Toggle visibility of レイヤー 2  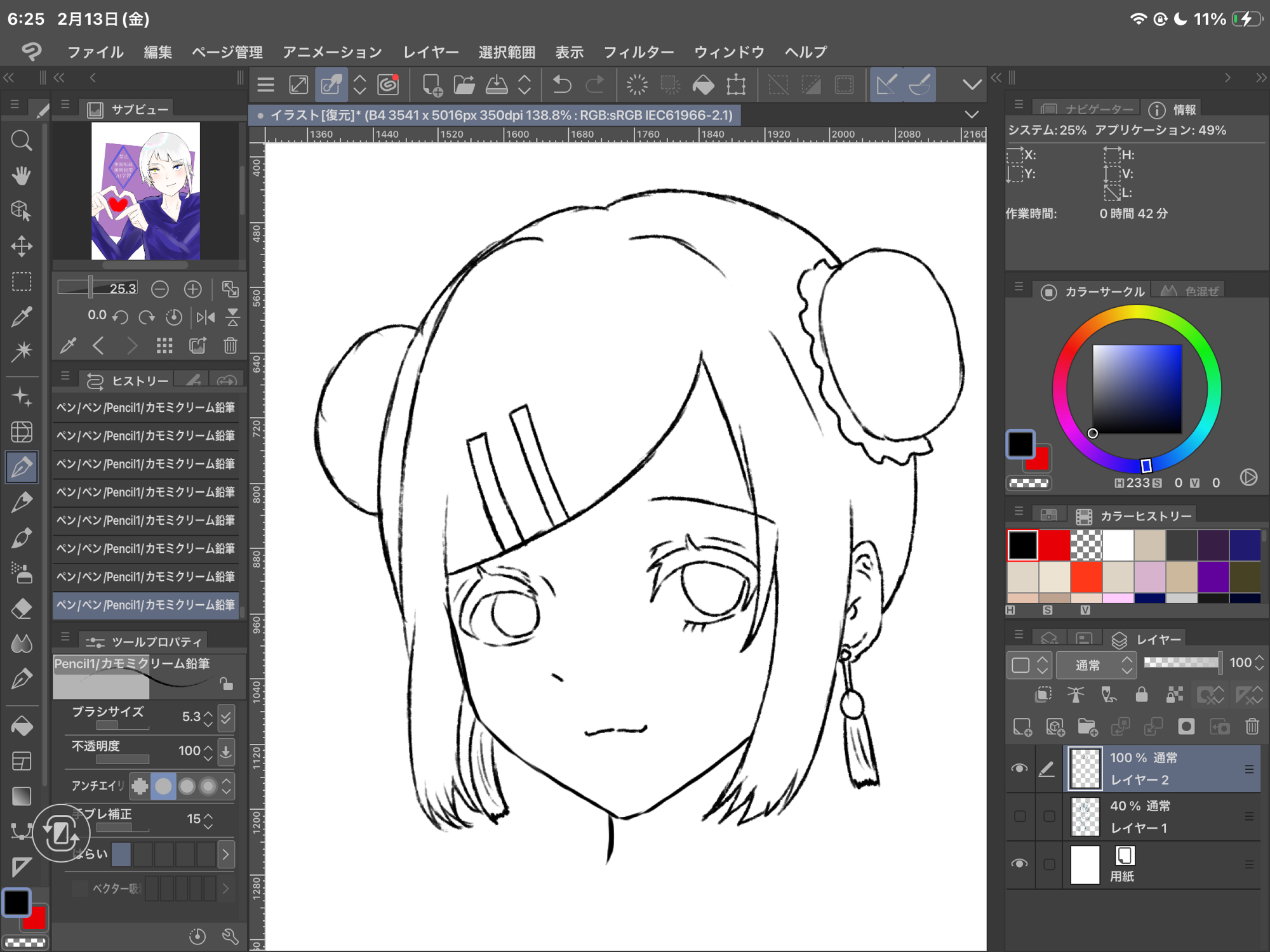pyautogui.click(x=1019, y=769)
